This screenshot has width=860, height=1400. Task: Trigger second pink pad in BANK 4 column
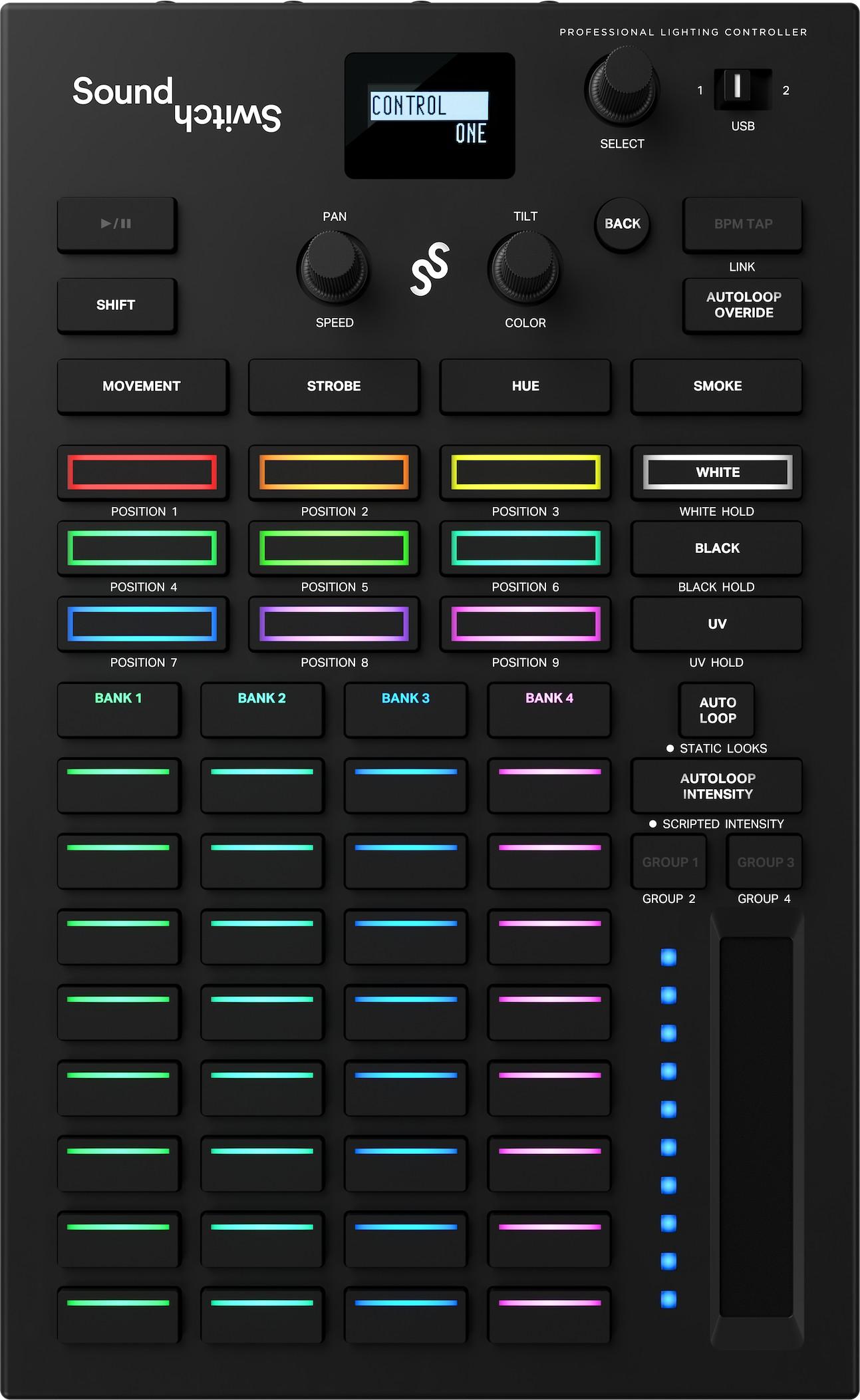(549, 862)
